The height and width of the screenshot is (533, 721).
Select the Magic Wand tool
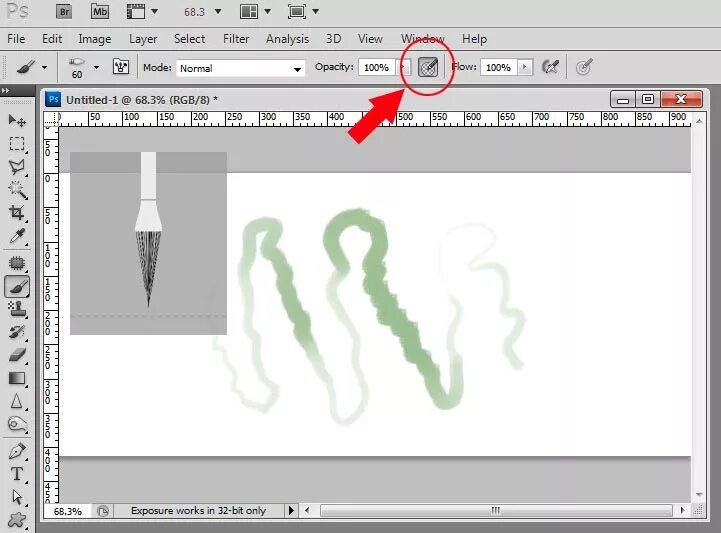(x=17, y=190)
